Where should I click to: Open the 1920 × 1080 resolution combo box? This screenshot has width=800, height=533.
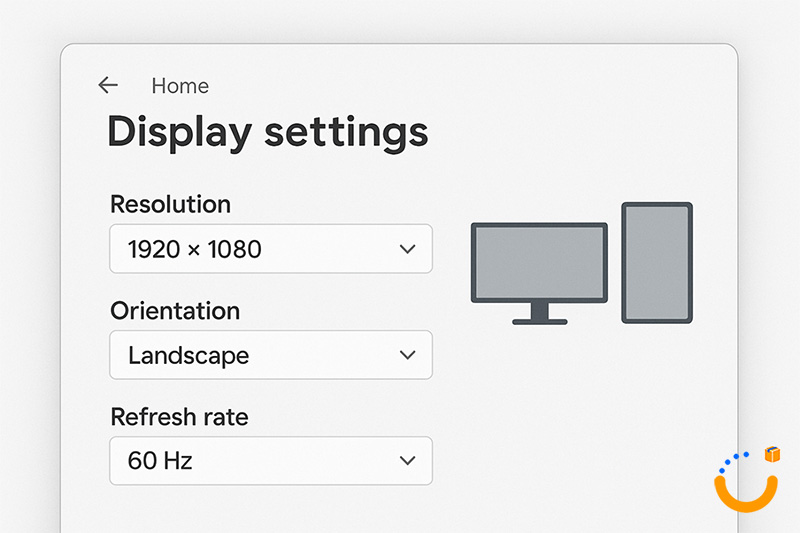[x=270, y=249]
